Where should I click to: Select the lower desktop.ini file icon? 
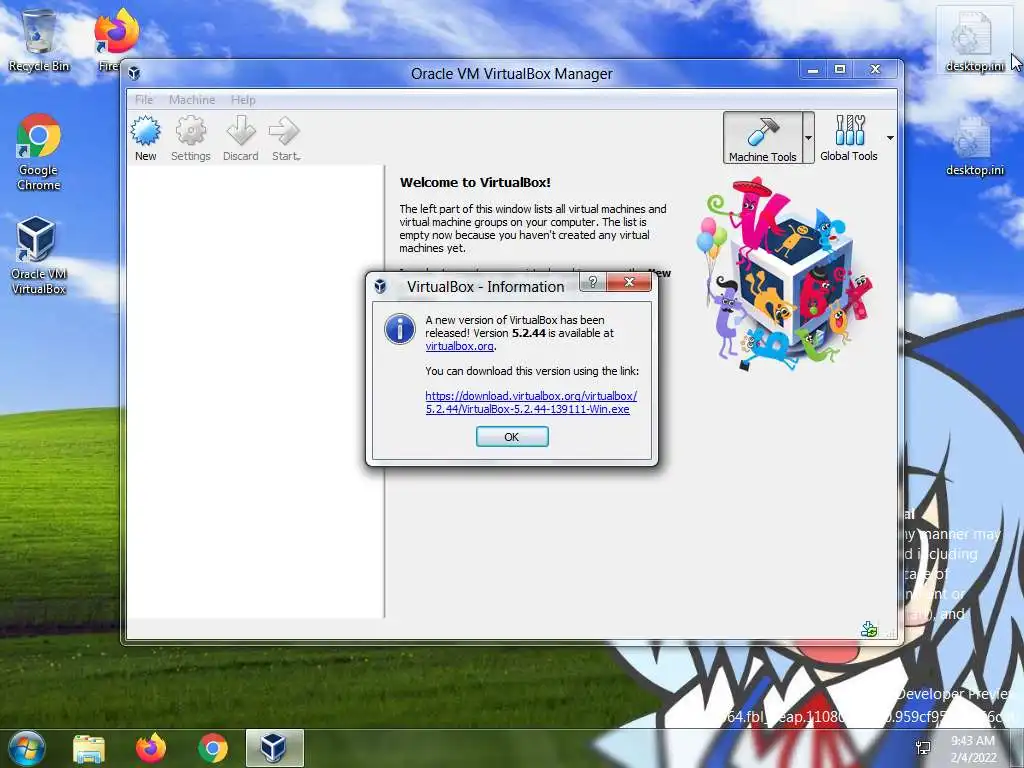click(974, 145)
